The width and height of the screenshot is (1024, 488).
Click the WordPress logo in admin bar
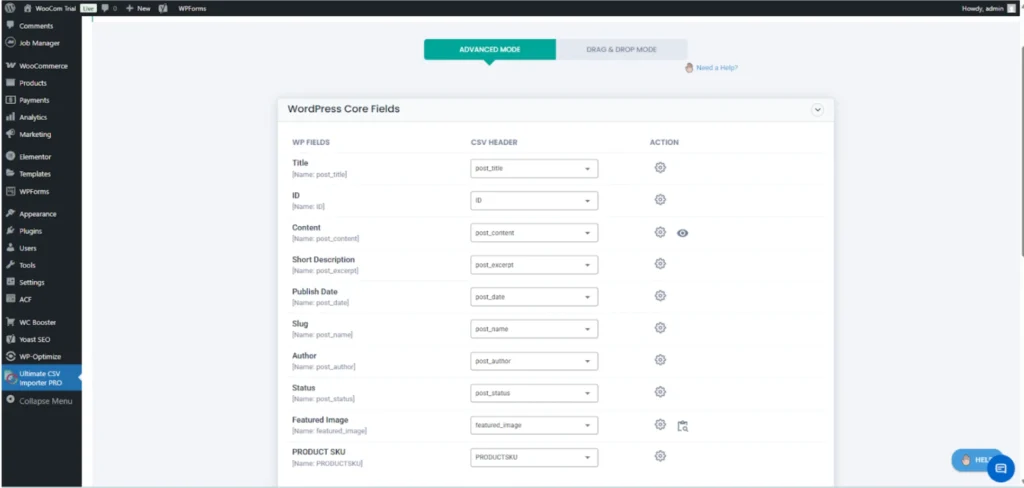click(10, 8)
